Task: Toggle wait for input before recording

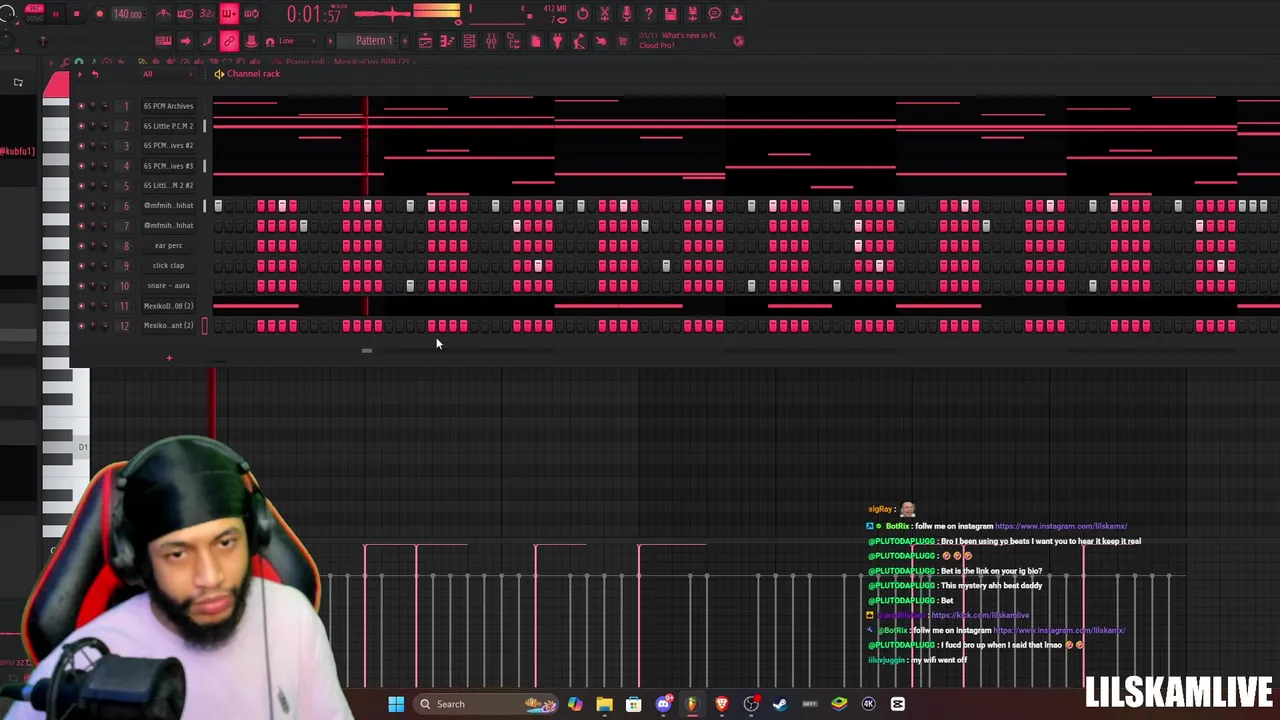Action: pyautogui.click(x=185, y=14)
